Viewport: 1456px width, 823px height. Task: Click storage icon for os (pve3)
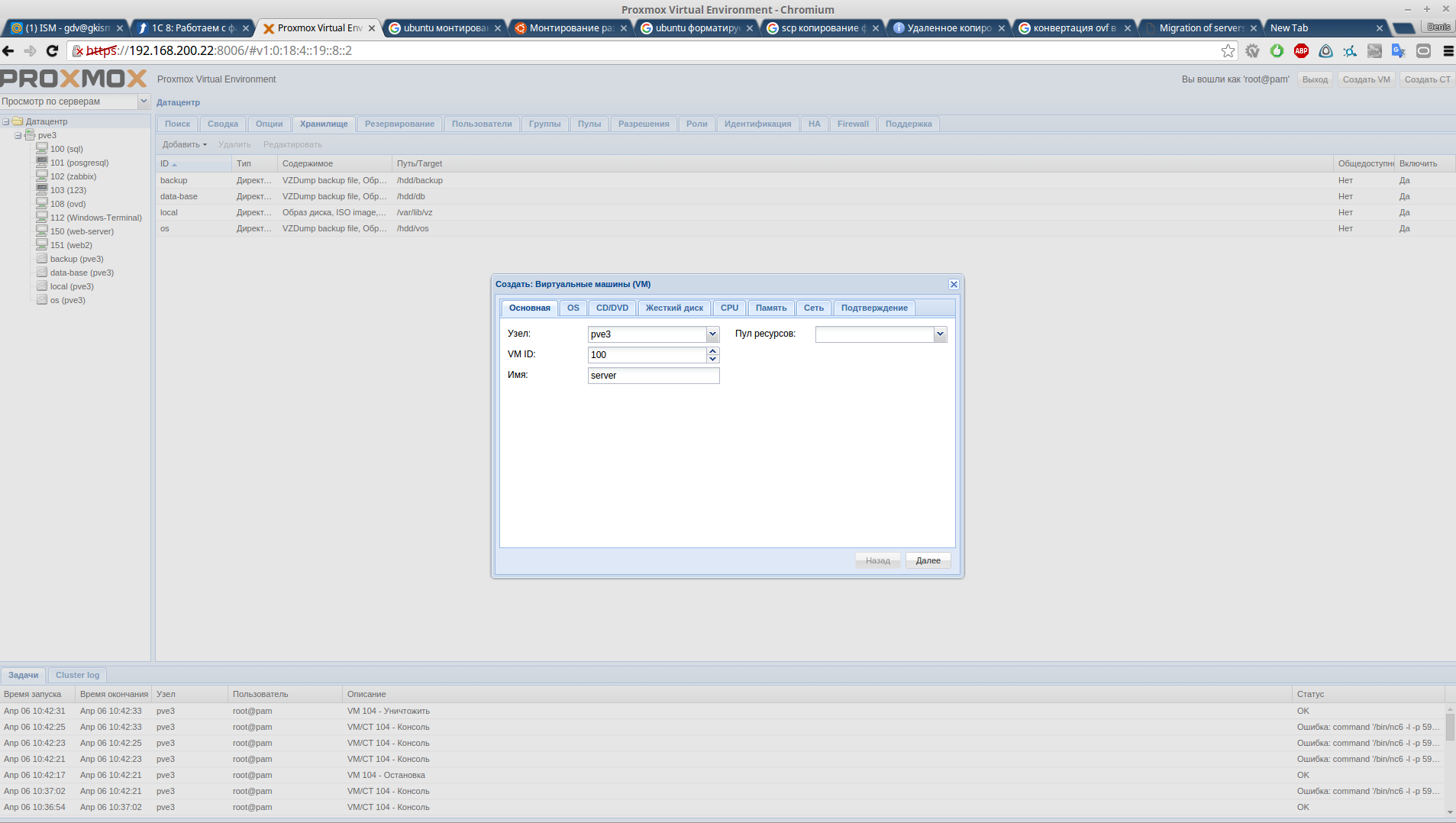[42, 299]
